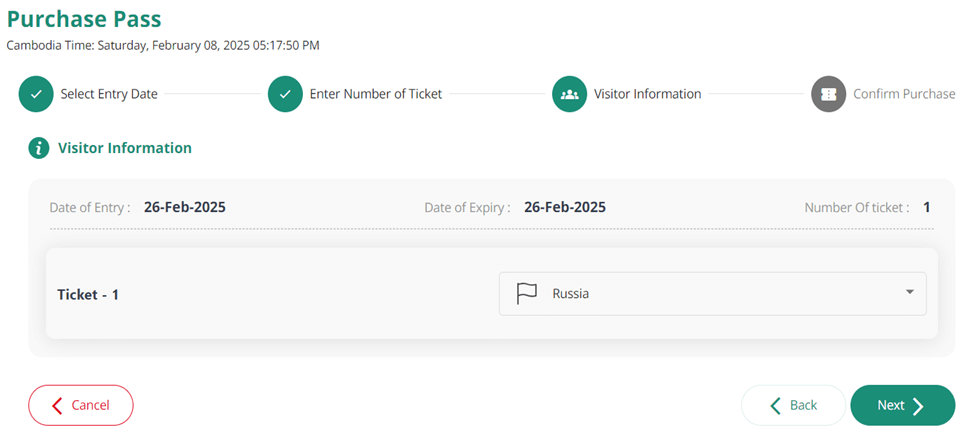
Task: Click the Visitor Information people step icon
Action: point(569,94)
